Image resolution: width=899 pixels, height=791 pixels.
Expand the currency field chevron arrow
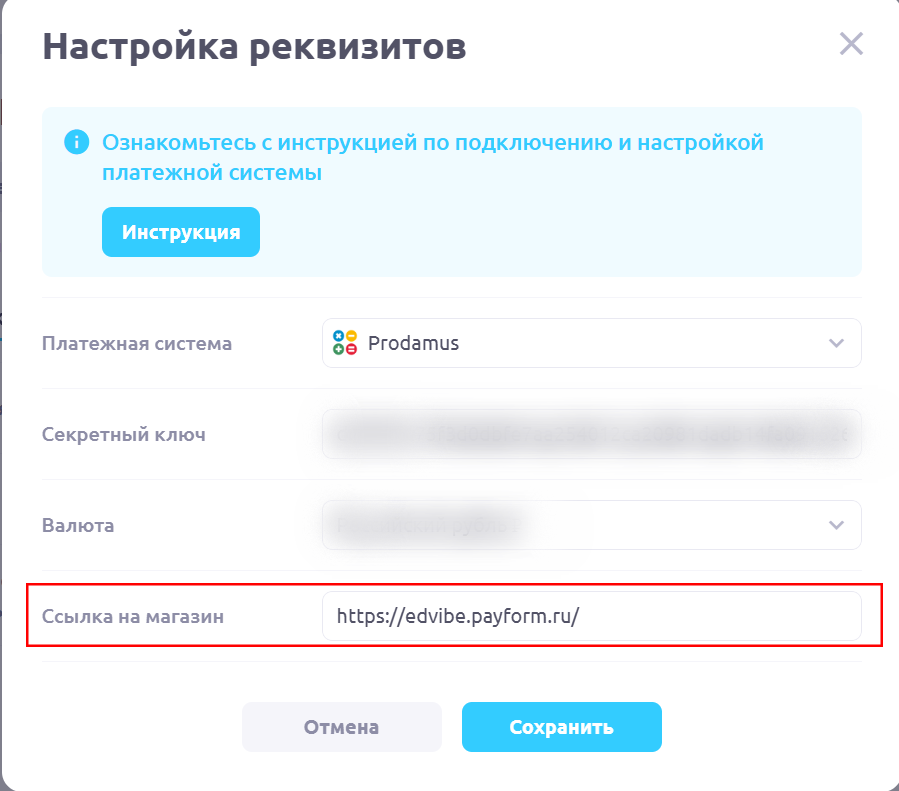click(x=837, y=525)
